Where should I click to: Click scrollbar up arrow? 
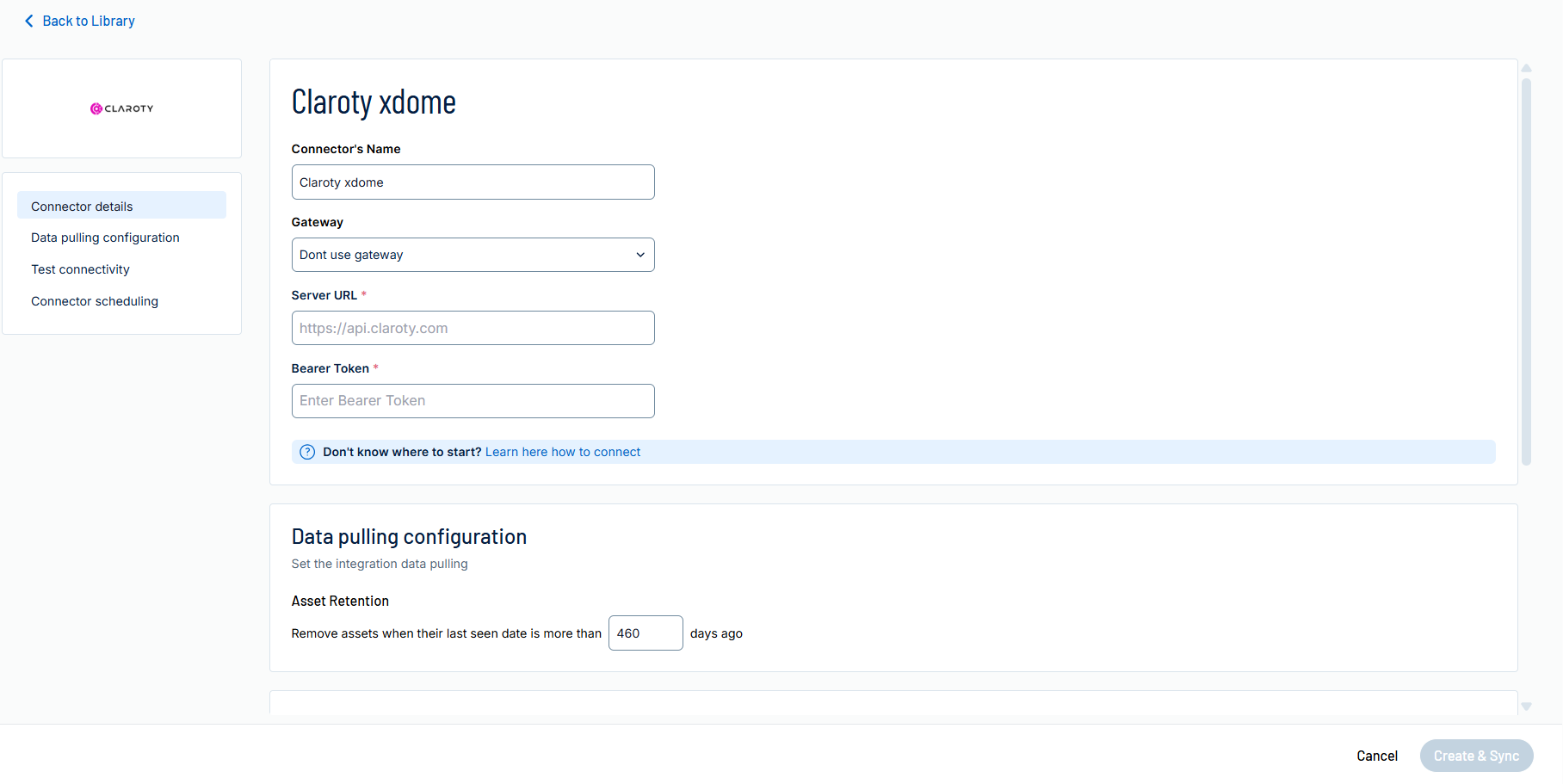[1526, 68]
